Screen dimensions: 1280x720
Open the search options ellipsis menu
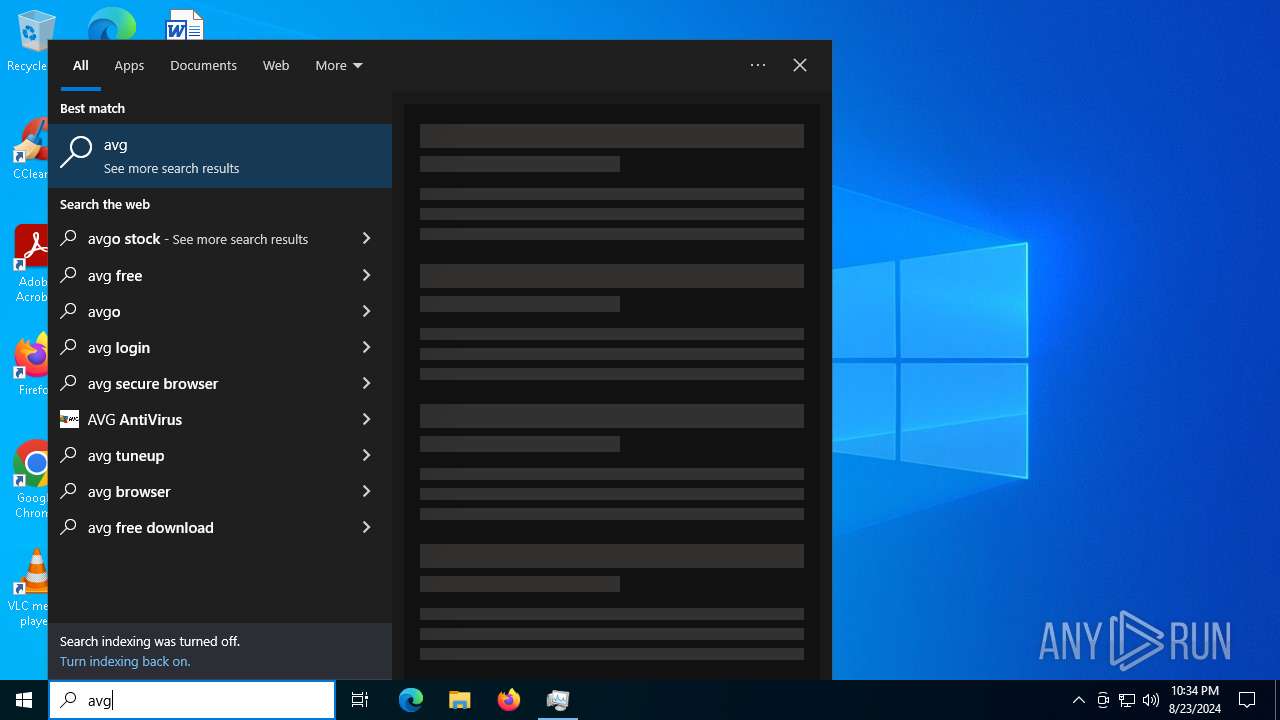758,66
